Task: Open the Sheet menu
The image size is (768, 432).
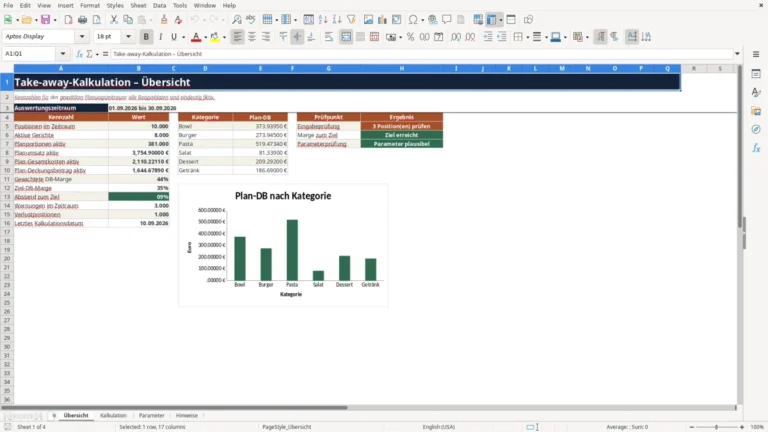Action: (x=138, y=5)
